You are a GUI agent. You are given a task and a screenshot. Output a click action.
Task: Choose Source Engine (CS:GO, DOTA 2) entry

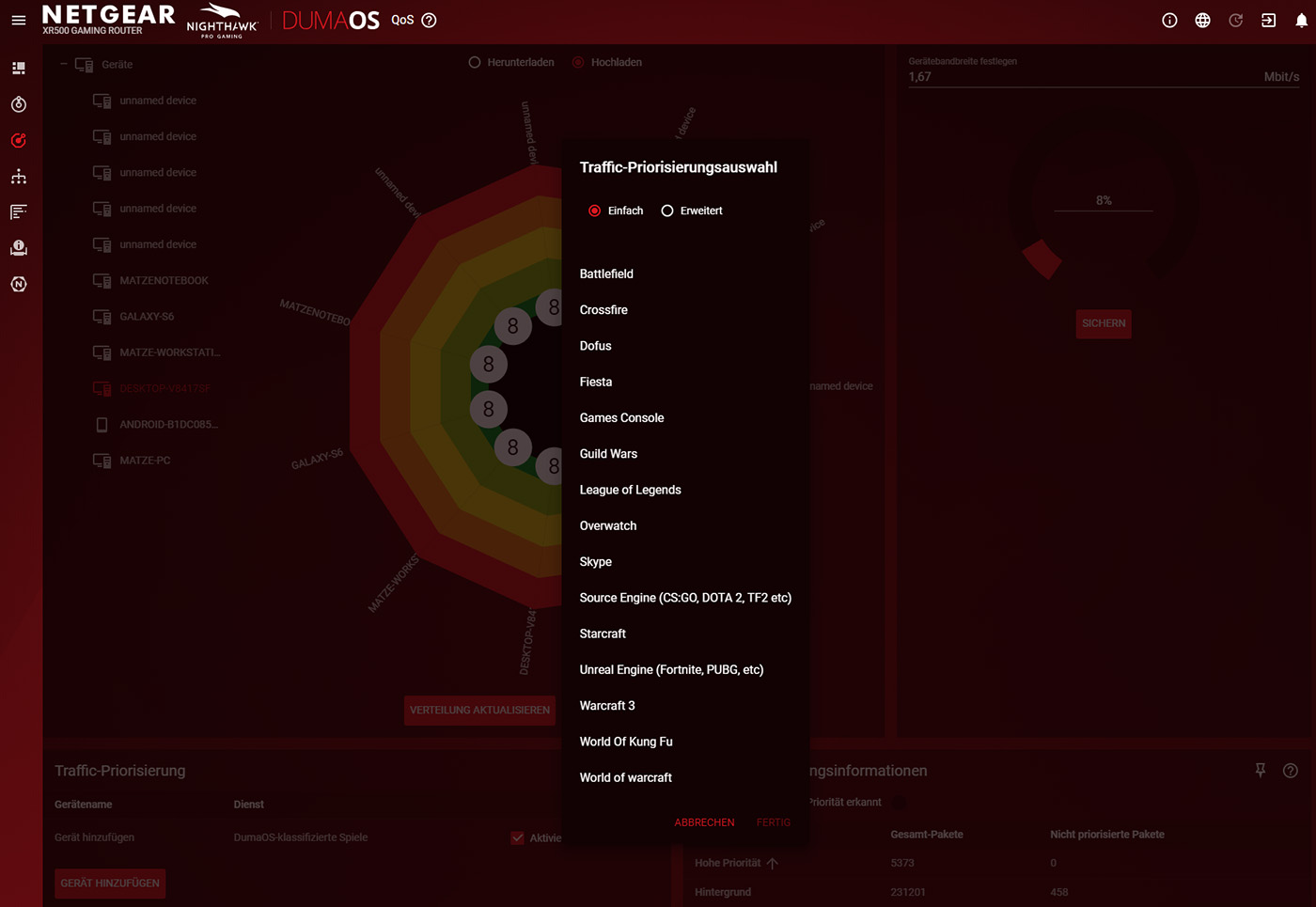[x=685, y=598]
